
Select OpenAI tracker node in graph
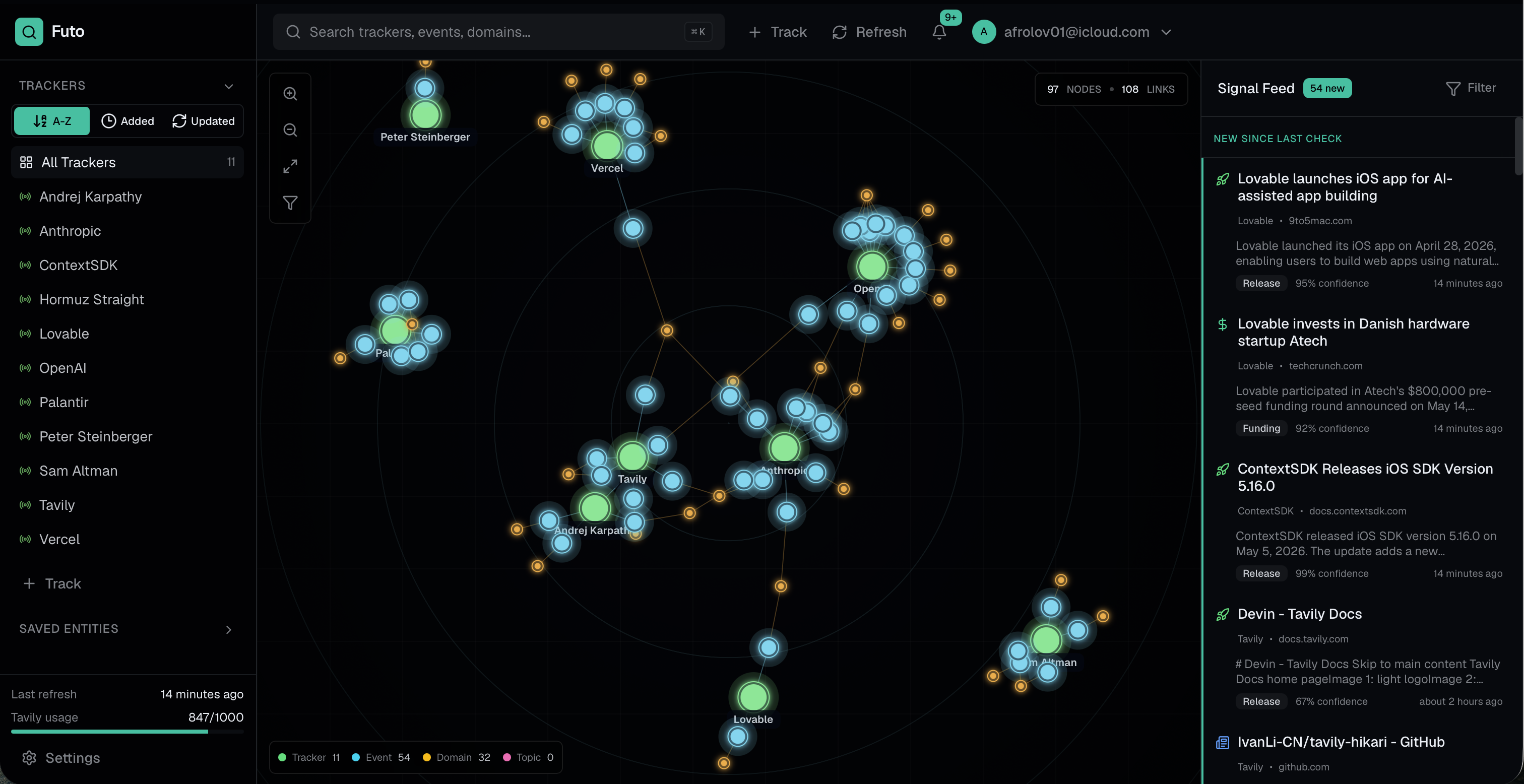point(872,266)
